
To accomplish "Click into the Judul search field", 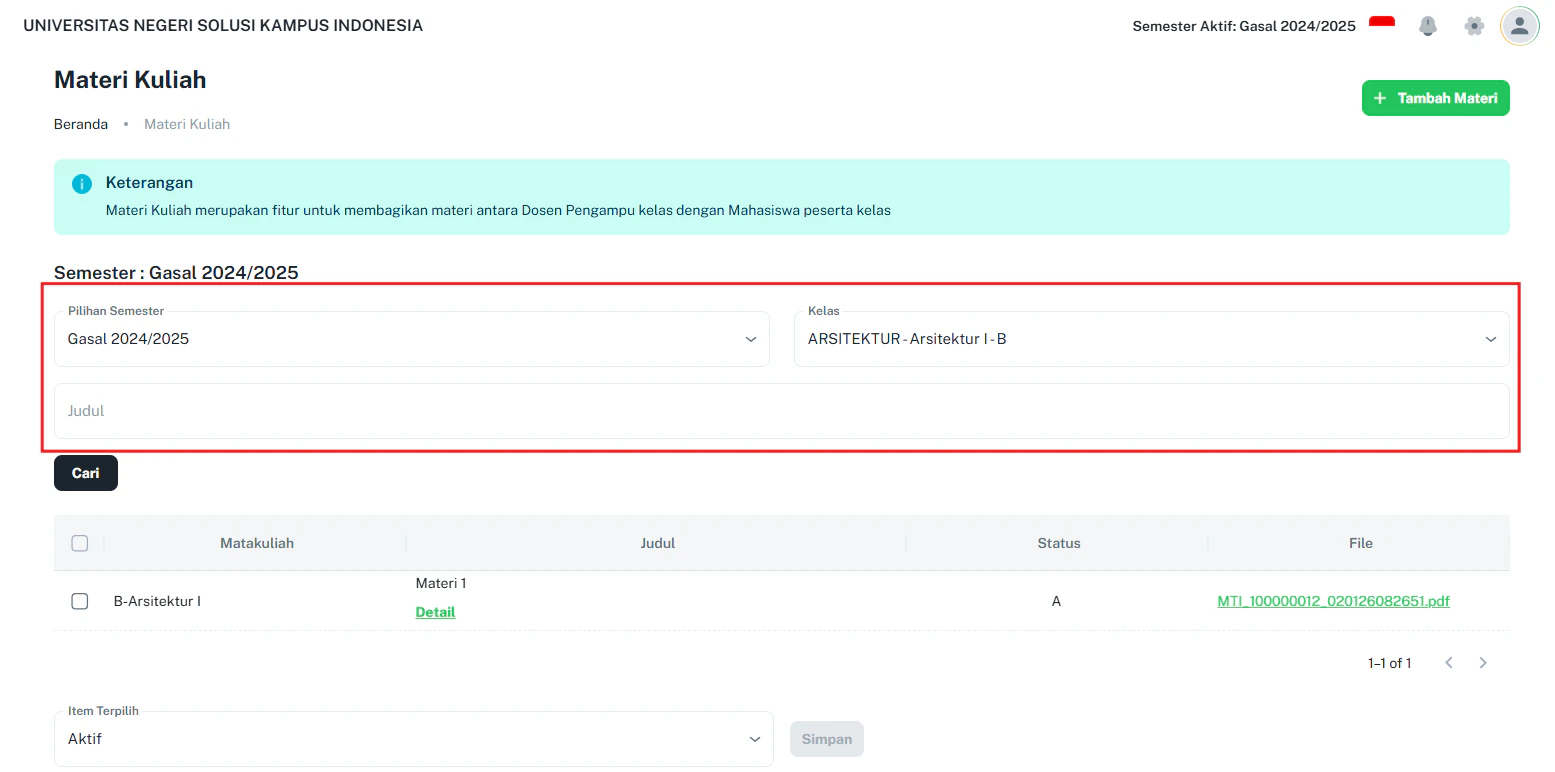I will (782, 411).
